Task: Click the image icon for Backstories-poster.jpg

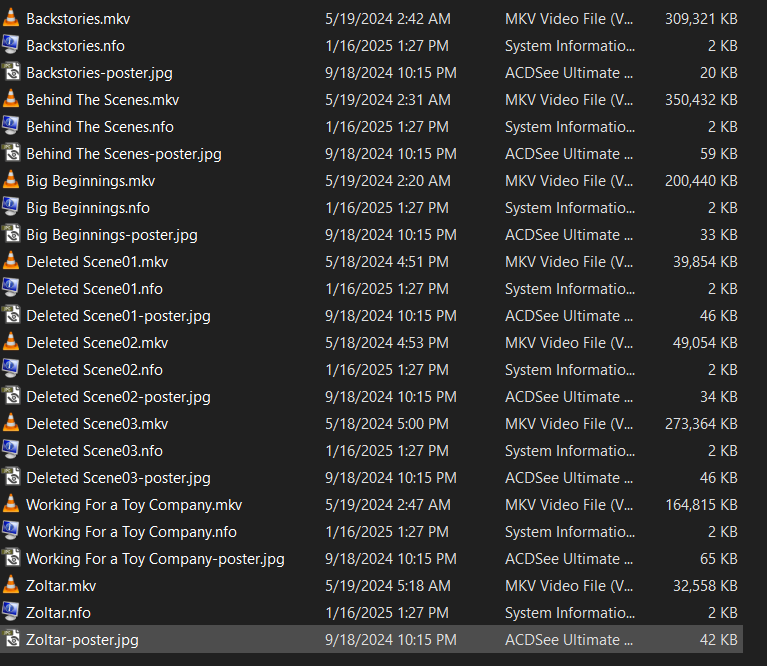Action: pos(11,72)
